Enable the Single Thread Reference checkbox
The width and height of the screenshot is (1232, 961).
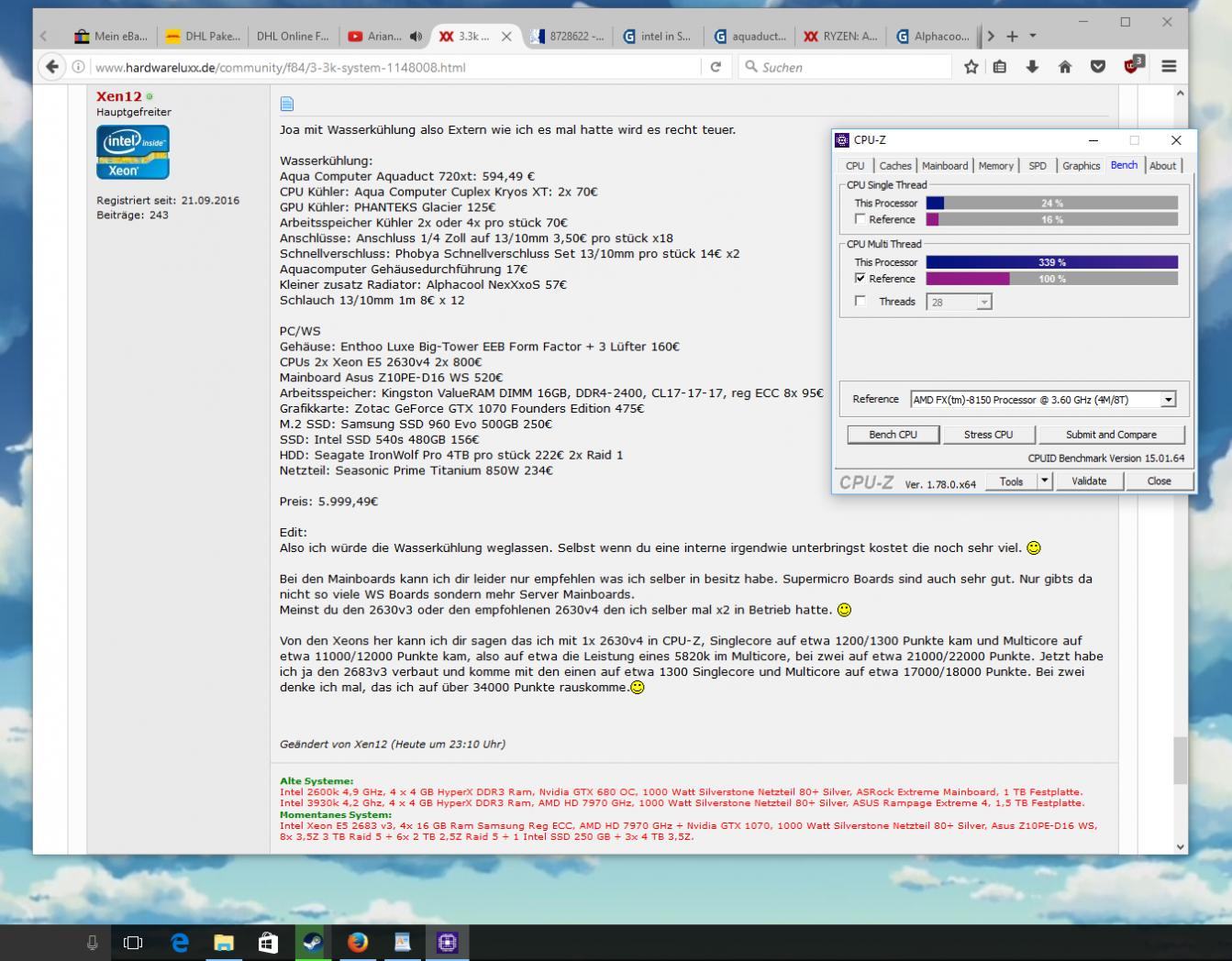pos(860,219)
